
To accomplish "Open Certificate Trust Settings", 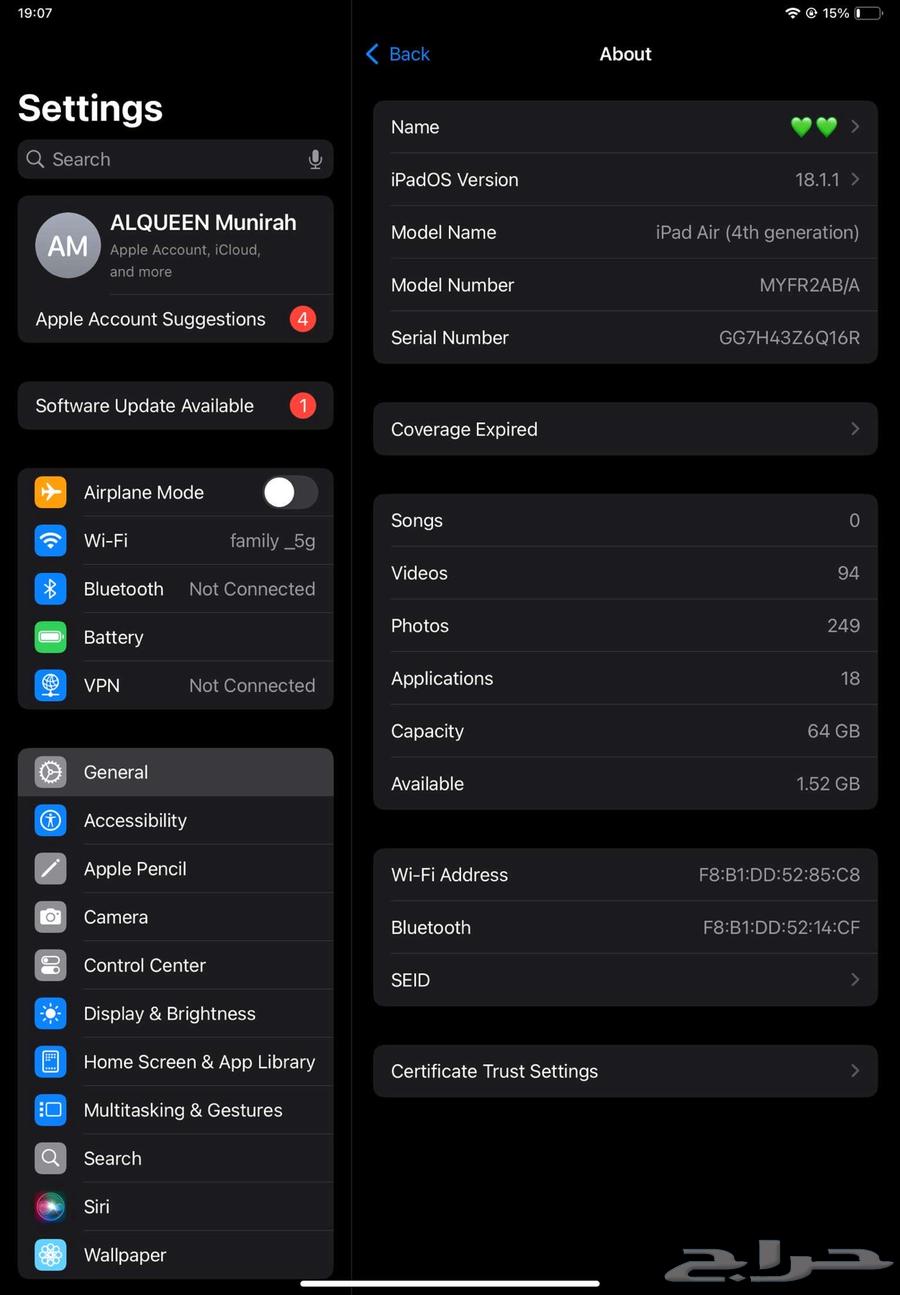I will point(625,1071).
